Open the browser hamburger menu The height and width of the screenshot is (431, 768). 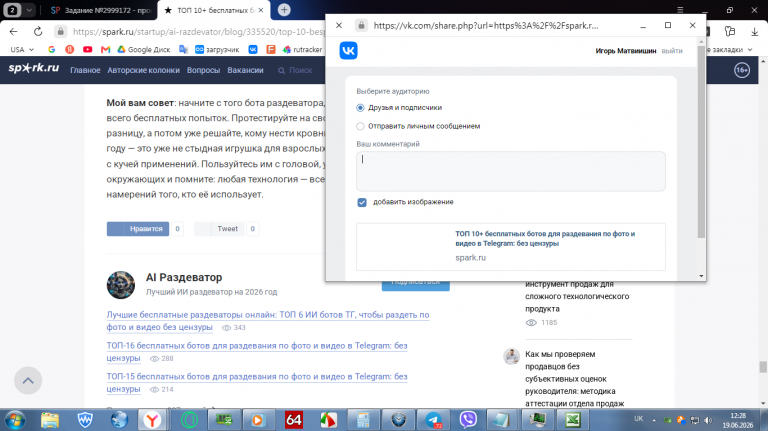[x=680, y=10]
